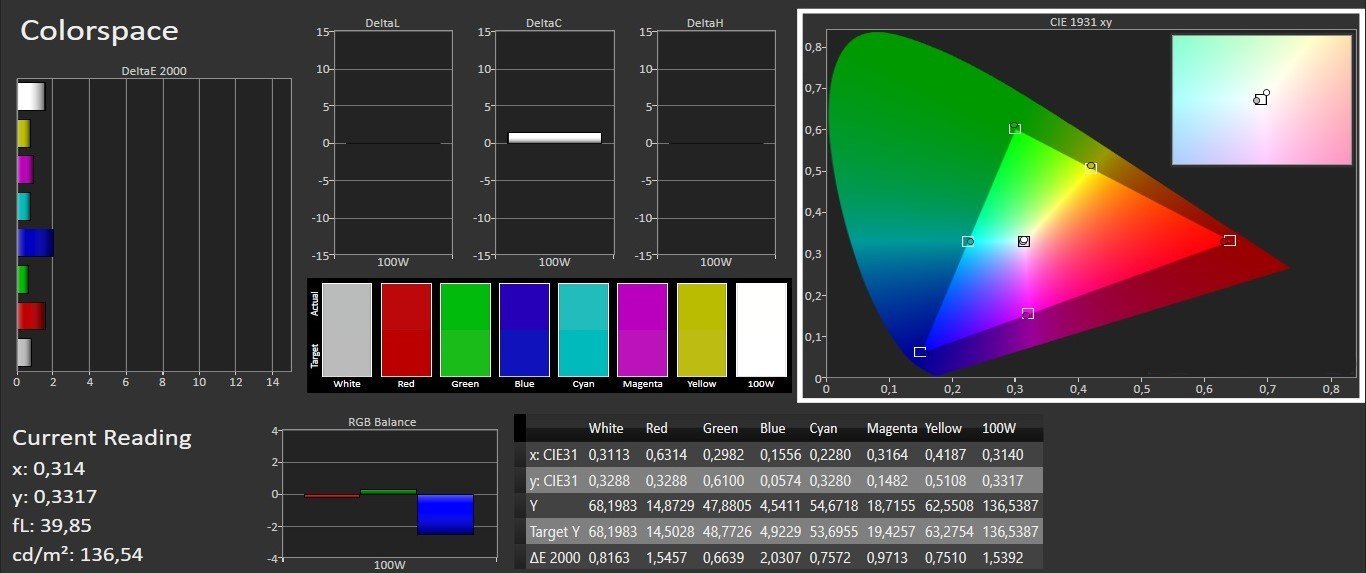Click the white bar in the DeltaC chart
This screenshot has width=1366, height=573.
[x=554, y=138]
